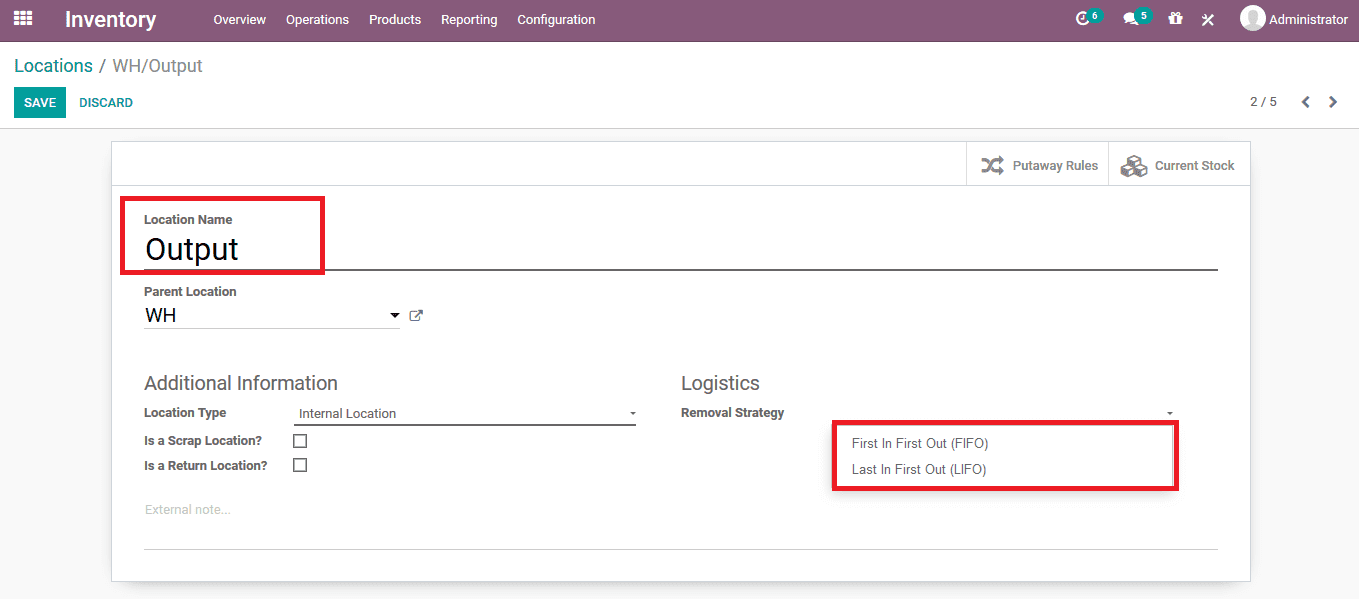Open the messages chat bubble icon
Screen dimensions: 1359x599
coord(1131,19)
